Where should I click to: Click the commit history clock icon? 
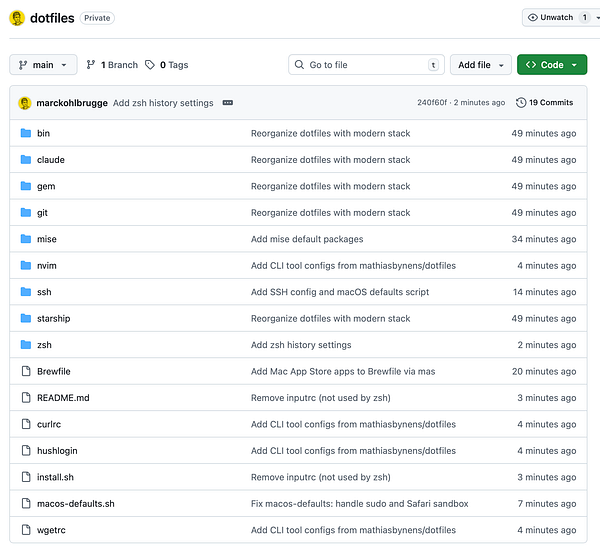pyautogui.click(x=521, y=103)
